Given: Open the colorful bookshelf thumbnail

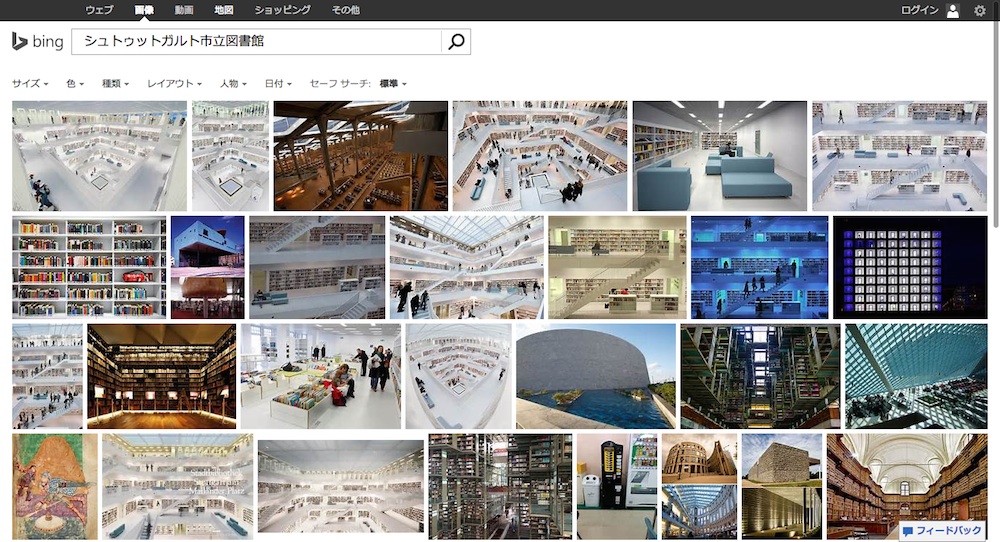Looking at the screenshot, I should (x=89, y=267).
